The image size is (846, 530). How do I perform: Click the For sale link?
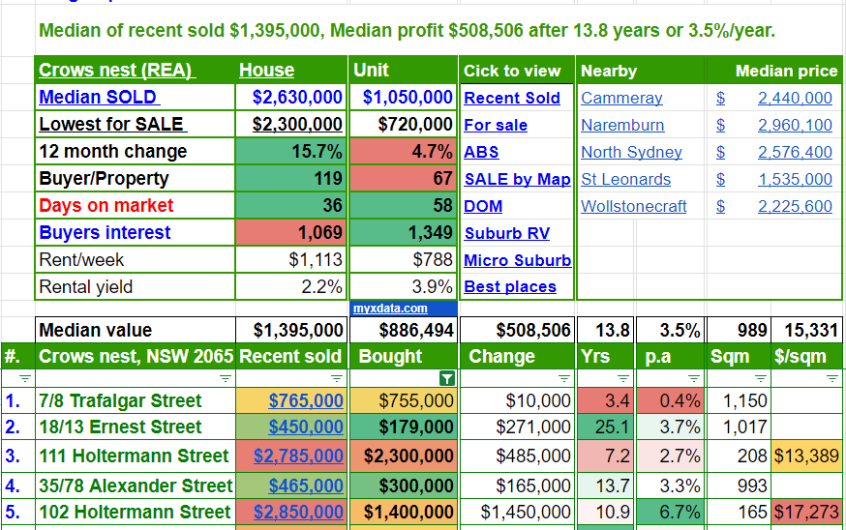click(495, 125)
